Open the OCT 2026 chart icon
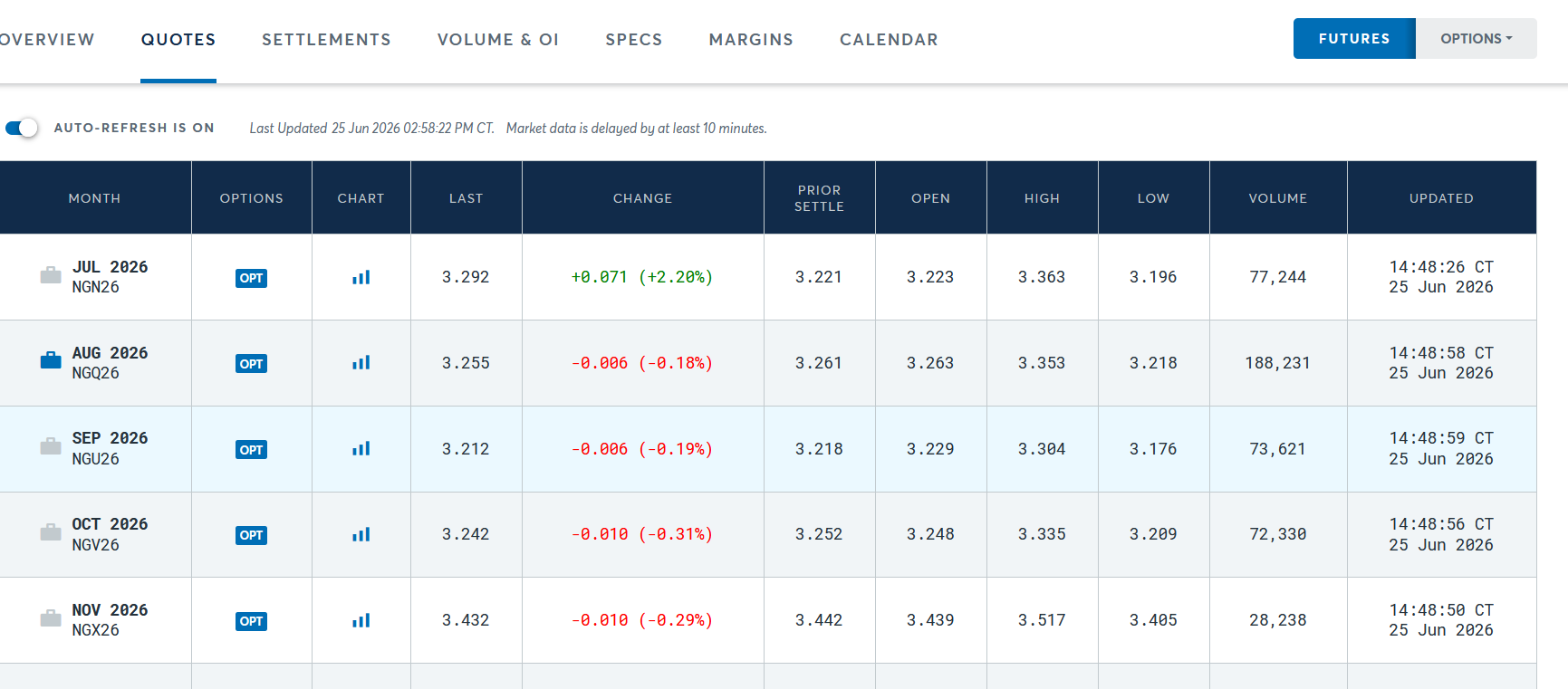 361,534
